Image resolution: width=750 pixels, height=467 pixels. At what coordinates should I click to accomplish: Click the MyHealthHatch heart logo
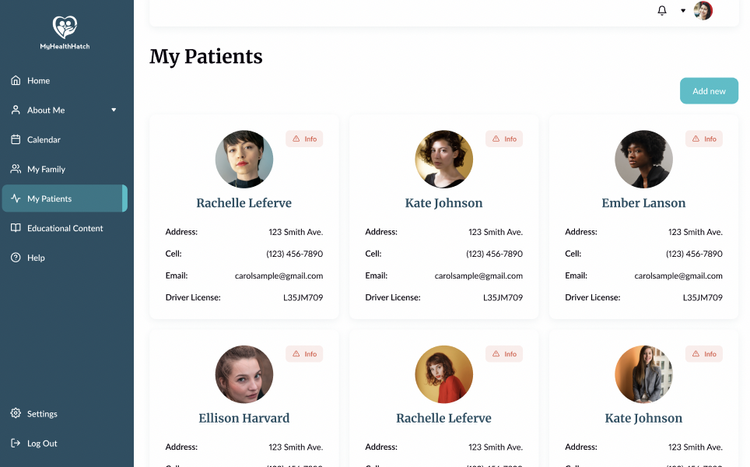click(65, 26)
